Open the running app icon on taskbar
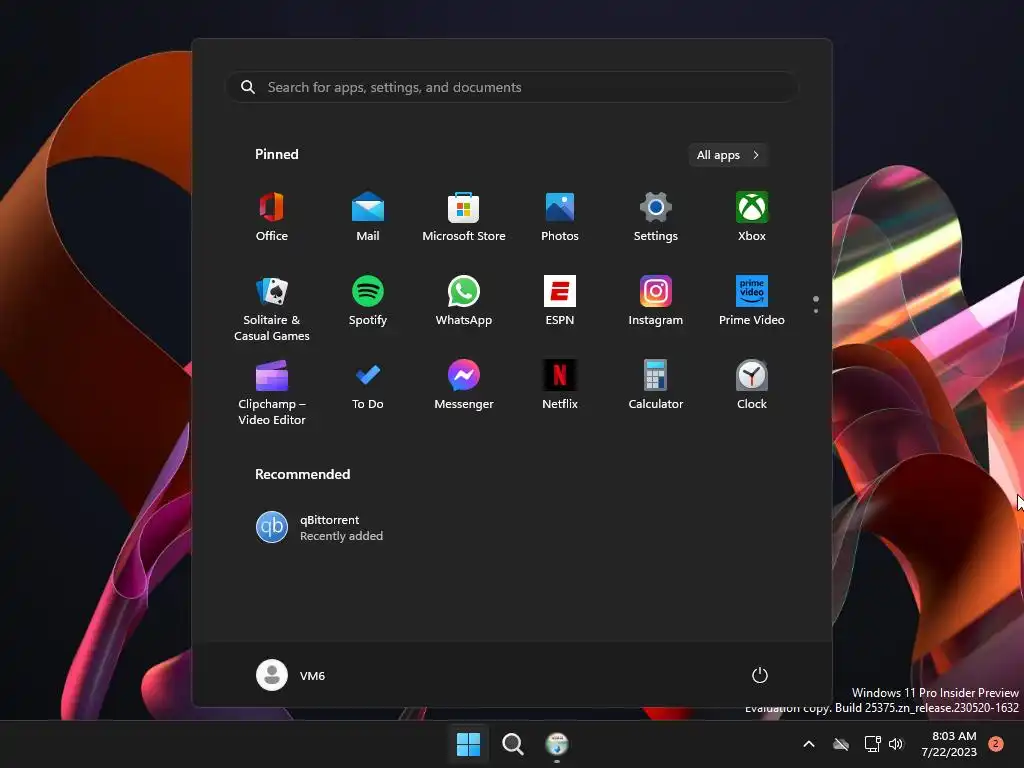 [557, 744]
